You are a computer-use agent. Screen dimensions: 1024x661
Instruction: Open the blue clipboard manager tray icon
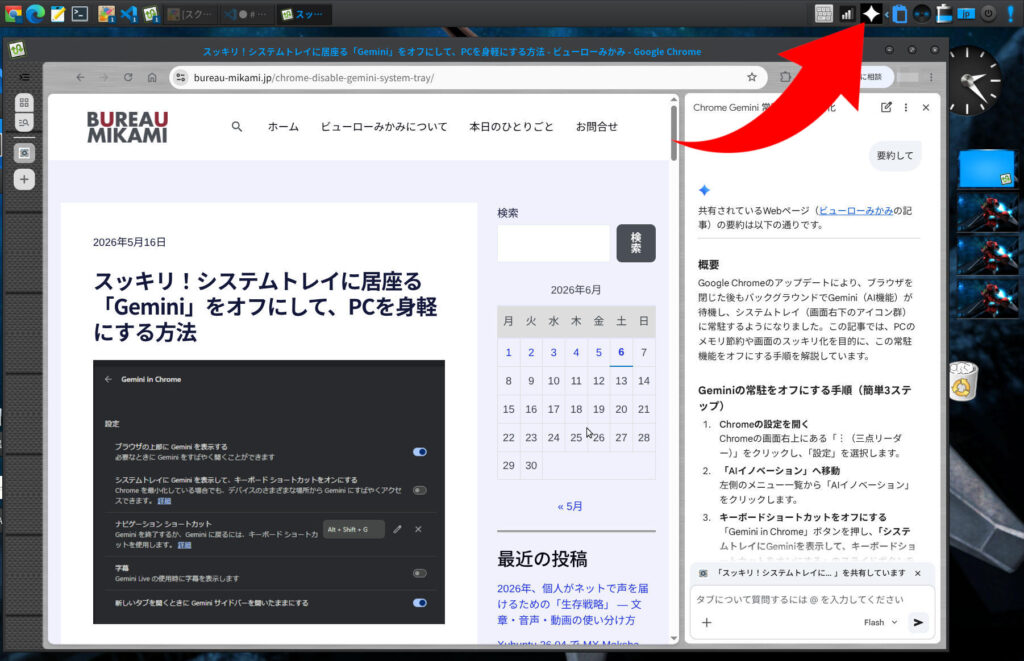pyautogui.click(x=900, y=14)
